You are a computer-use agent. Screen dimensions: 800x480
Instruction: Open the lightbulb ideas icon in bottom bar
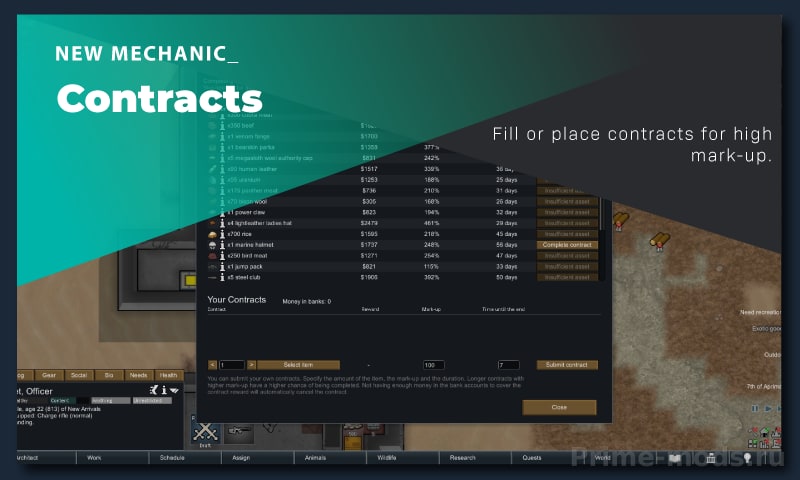click(x=747, y=458)
